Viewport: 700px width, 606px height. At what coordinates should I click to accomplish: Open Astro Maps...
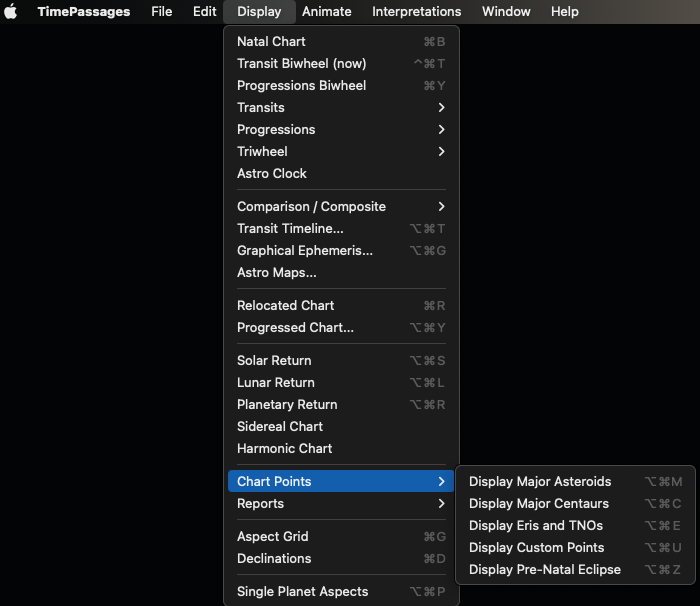[x=341, y=272]
